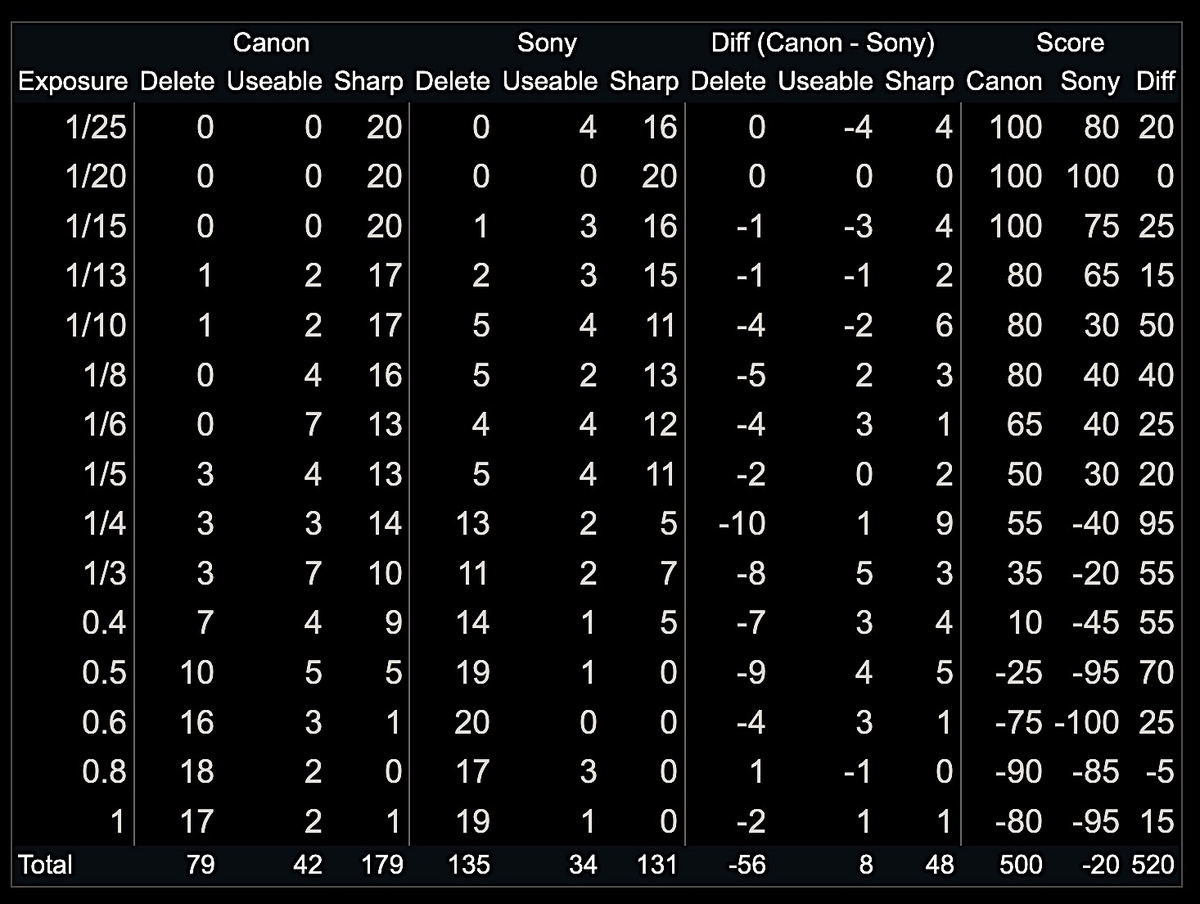Click the Sony score '65' in 1/13 row
This screenshot has height=904, width=1200.
point(1100,275)
